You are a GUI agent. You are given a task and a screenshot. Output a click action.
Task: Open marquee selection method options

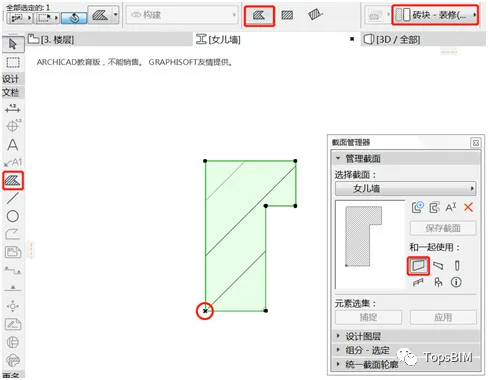point(47,18)
